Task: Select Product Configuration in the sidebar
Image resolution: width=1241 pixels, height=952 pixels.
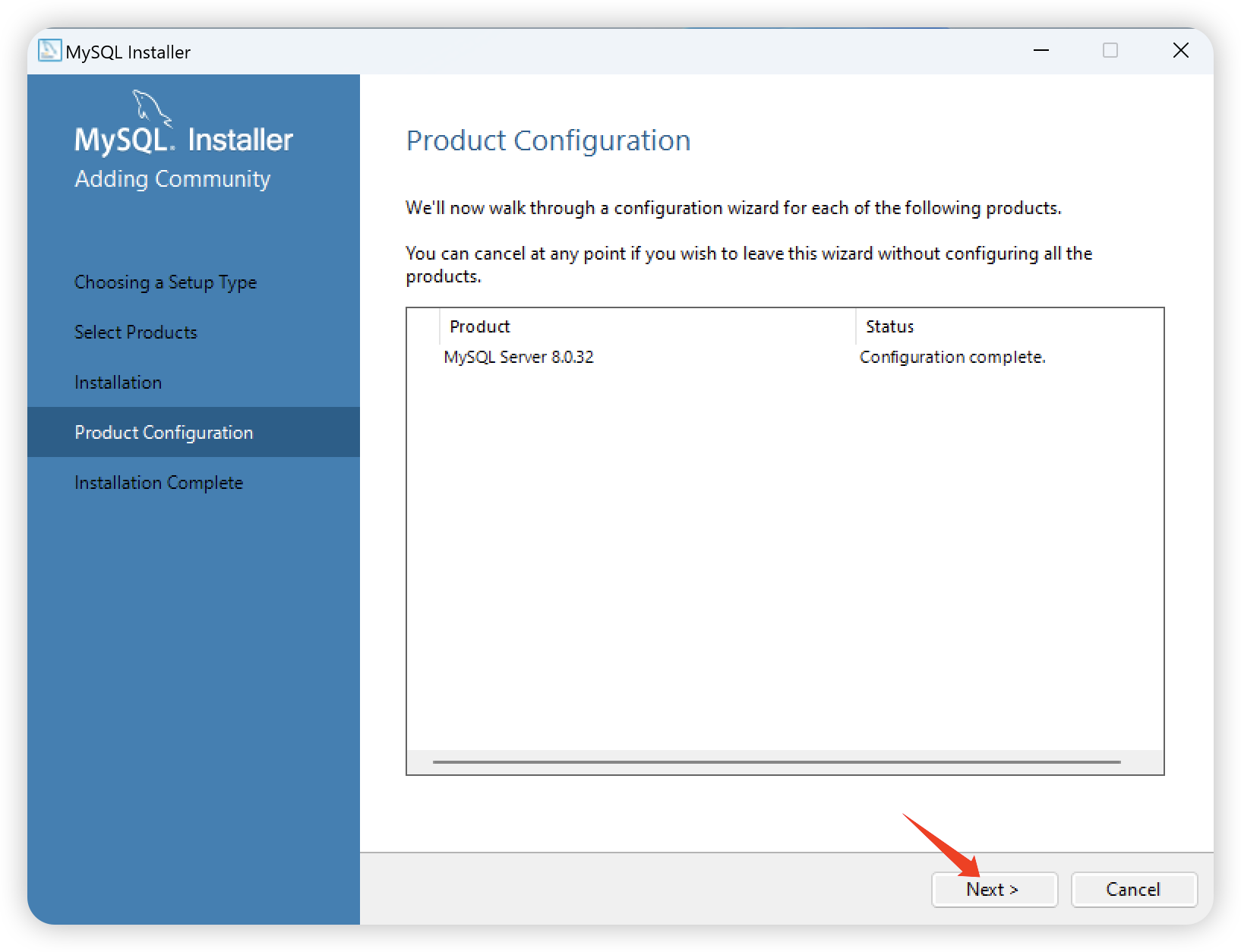Action: (x=194, y=432)
